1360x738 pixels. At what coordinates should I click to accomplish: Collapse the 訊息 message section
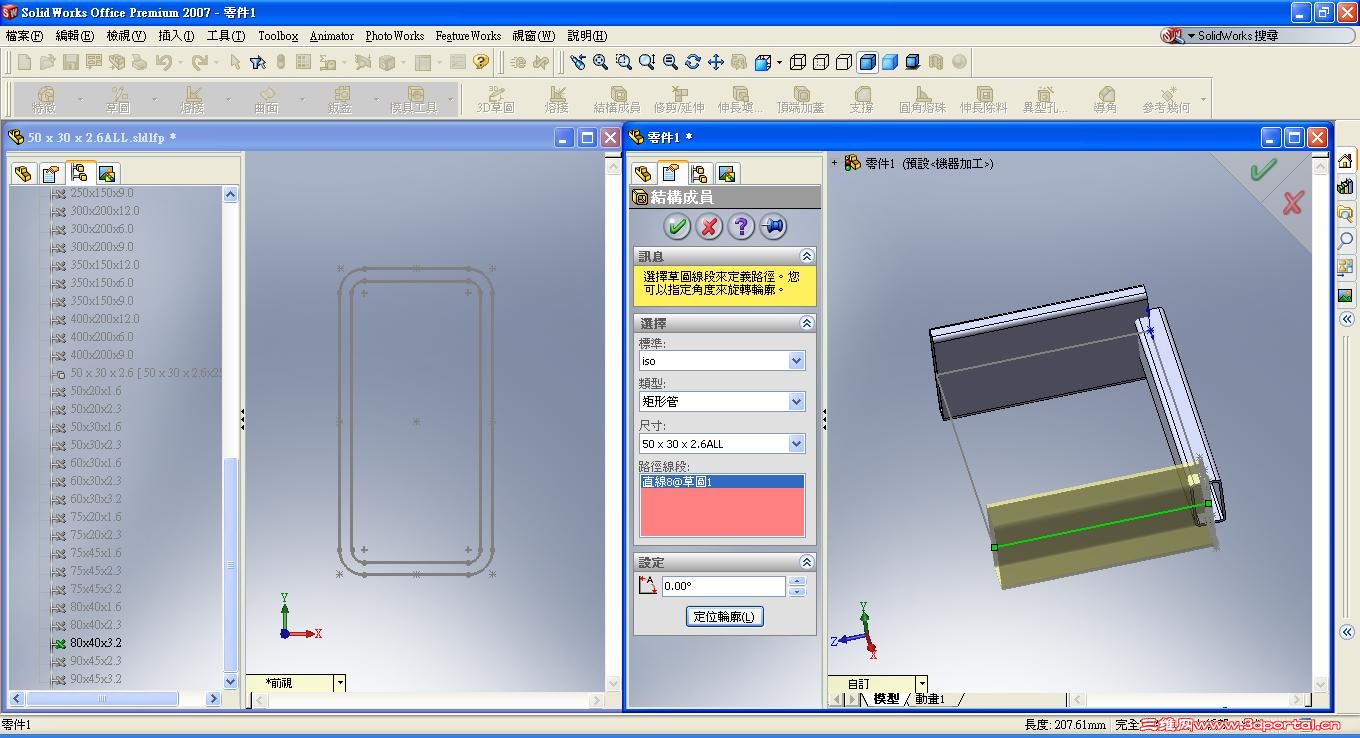807,257
